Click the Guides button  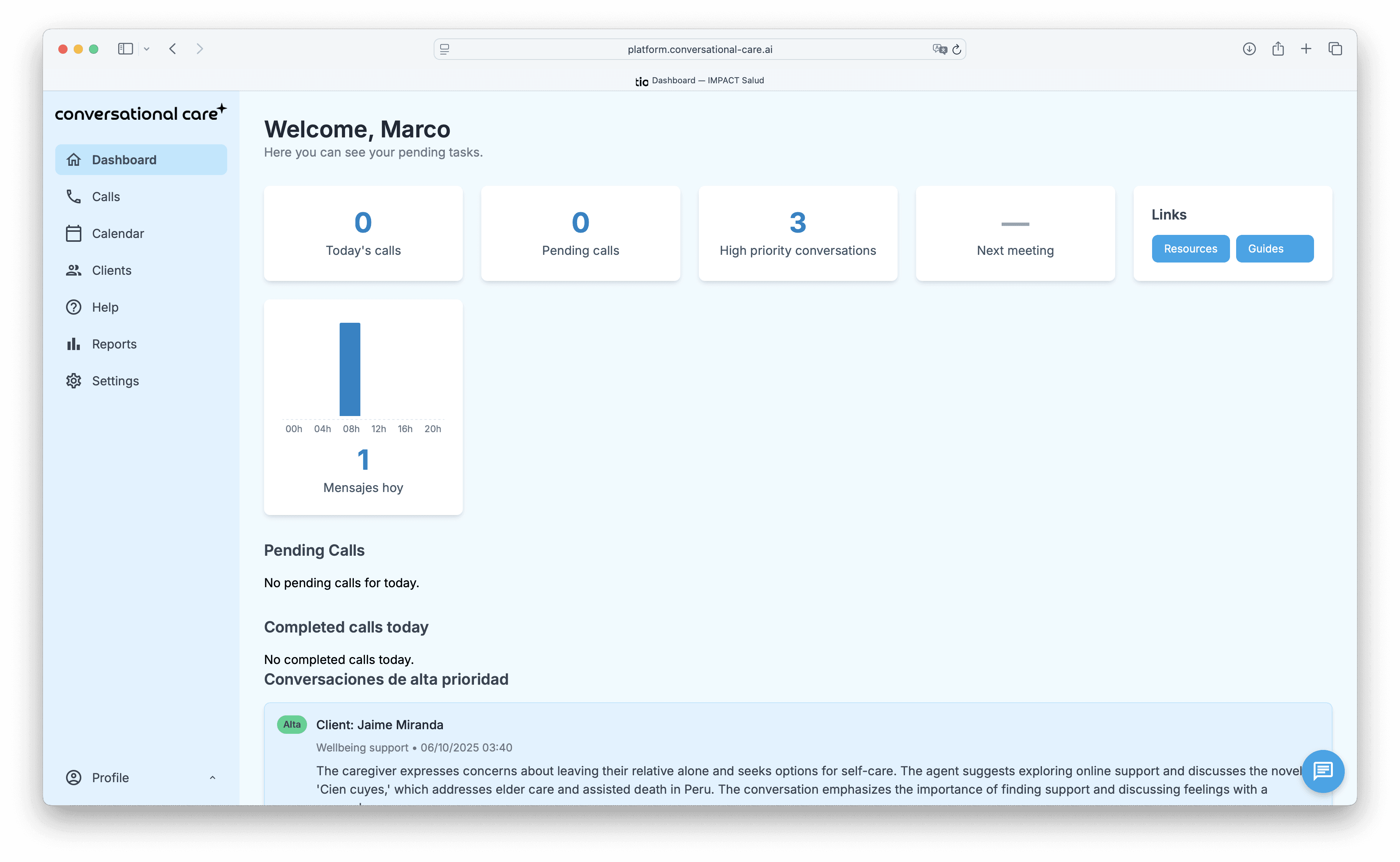(x=1275, y=249)
